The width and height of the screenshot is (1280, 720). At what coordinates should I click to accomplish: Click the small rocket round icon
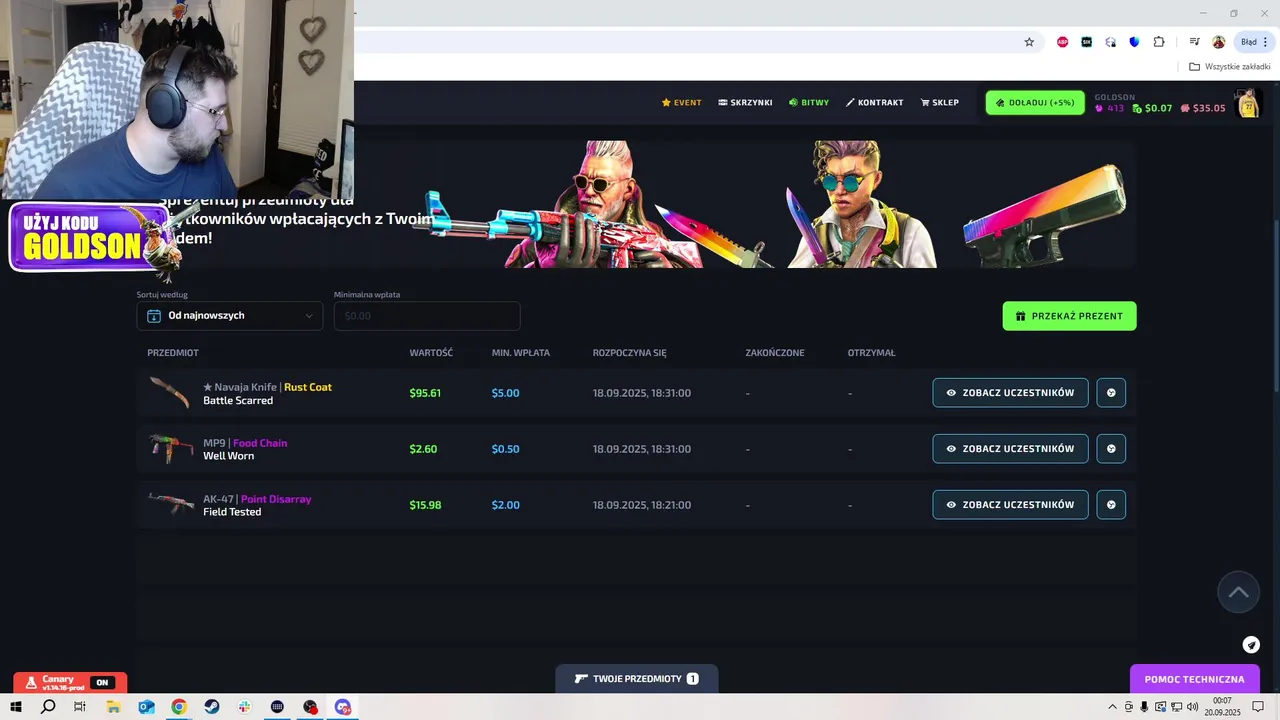1251,645
